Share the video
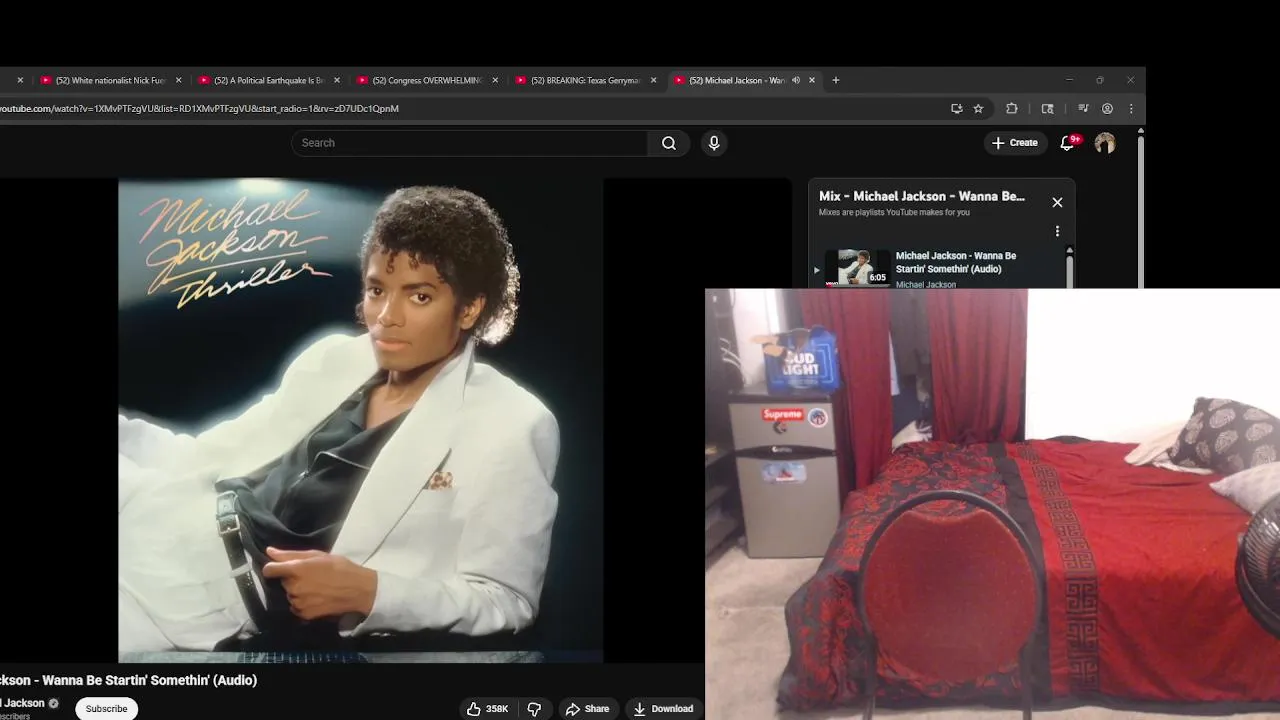The height and width of the screenshot is (720, 1280). point(587,708)
